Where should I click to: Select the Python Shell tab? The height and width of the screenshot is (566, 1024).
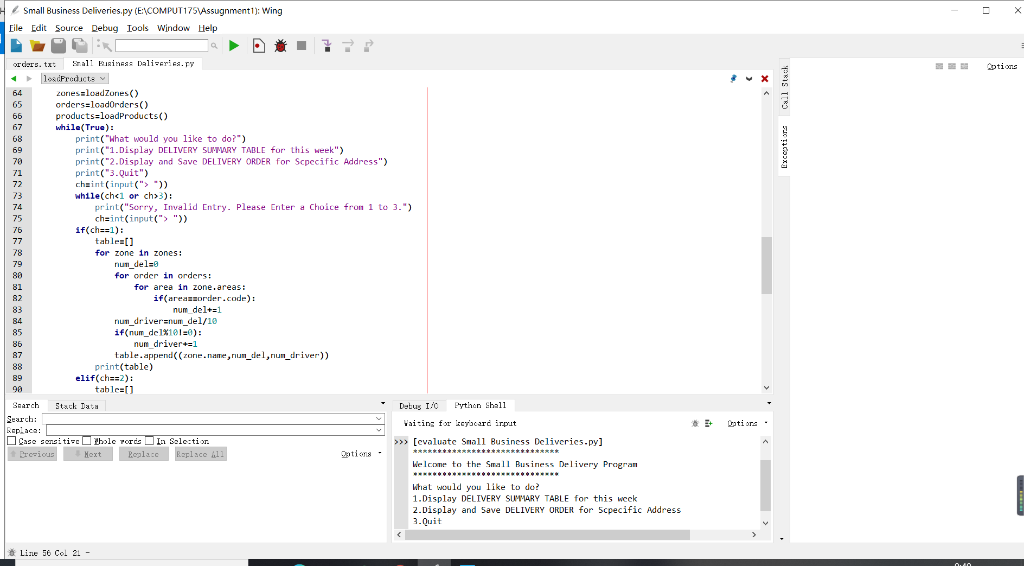[480, 405]
